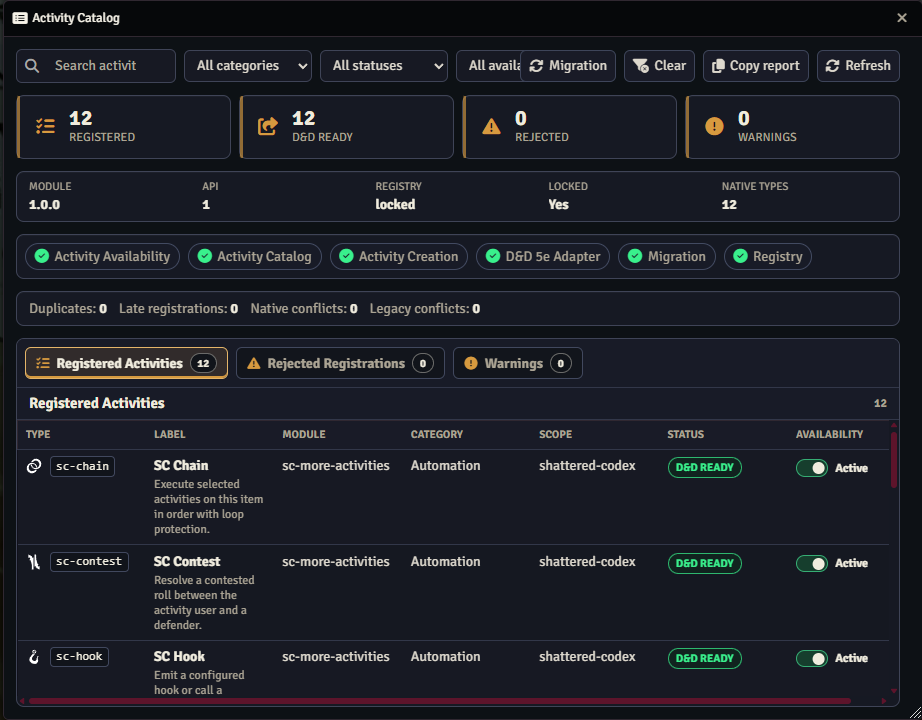Viewport: 922px width, 720px height.
Task: Open the All availability dropdown
Action: pyautogui.click(x=488, y=66)
